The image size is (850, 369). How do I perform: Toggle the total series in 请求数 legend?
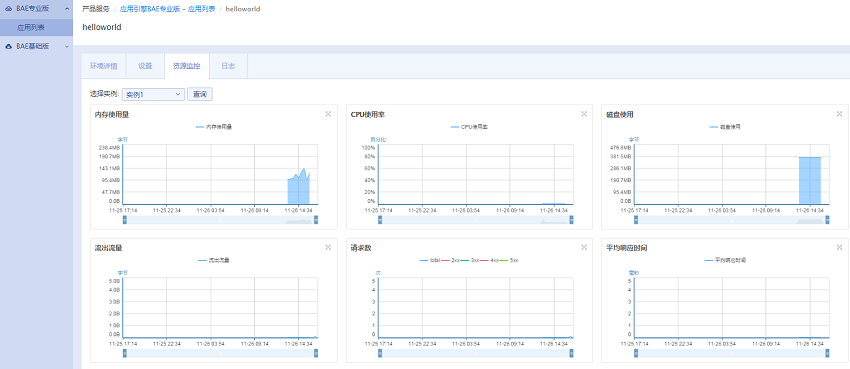(x=430, y=260)
